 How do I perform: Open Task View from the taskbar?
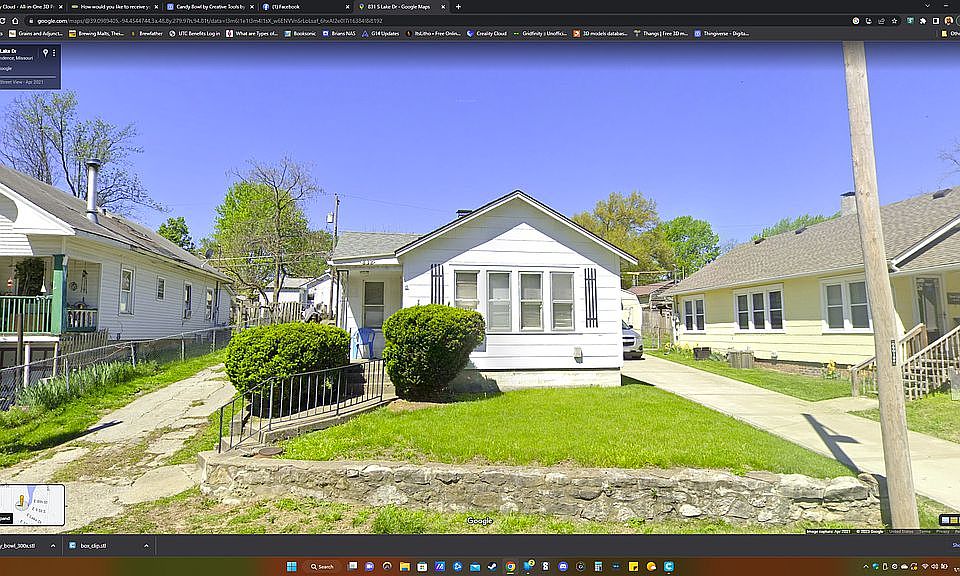352,567
